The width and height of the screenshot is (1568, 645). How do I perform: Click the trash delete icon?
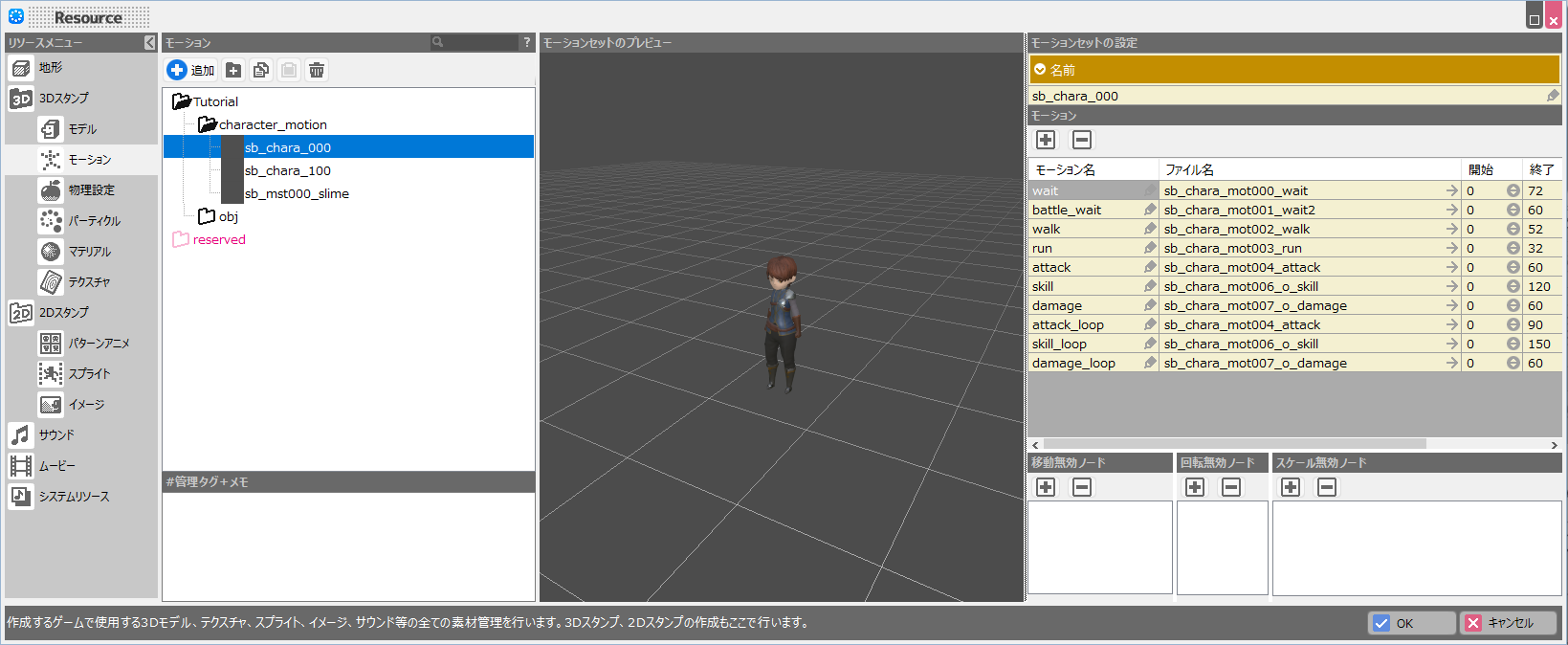pos(317,70)
